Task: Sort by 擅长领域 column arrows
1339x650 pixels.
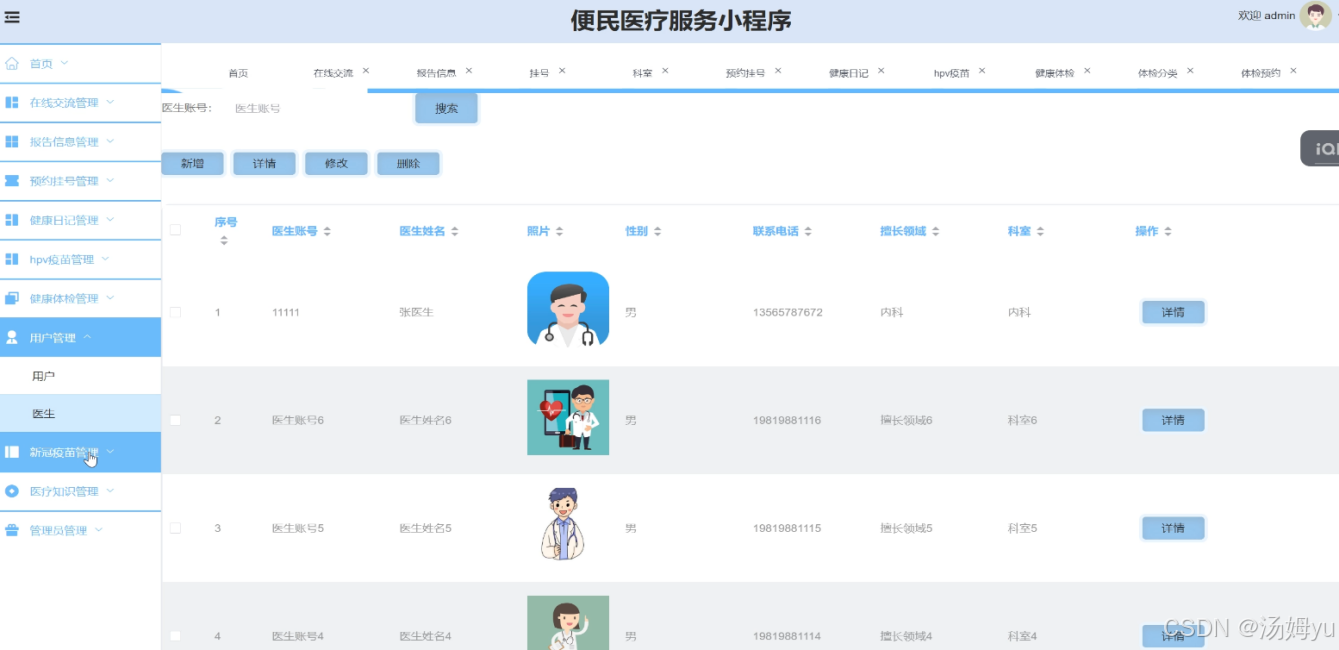Action: pos(936,231)
